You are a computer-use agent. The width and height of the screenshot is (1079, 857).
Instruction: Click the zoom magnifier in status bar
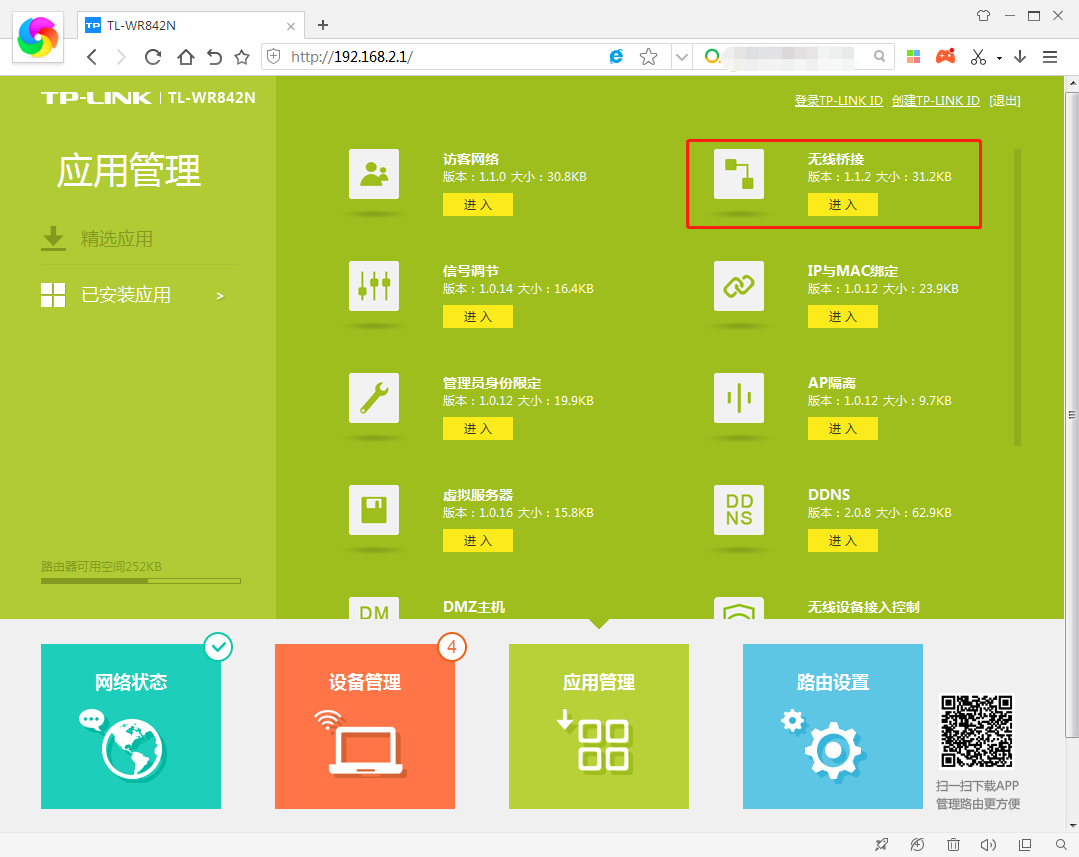coord(1061,845)
